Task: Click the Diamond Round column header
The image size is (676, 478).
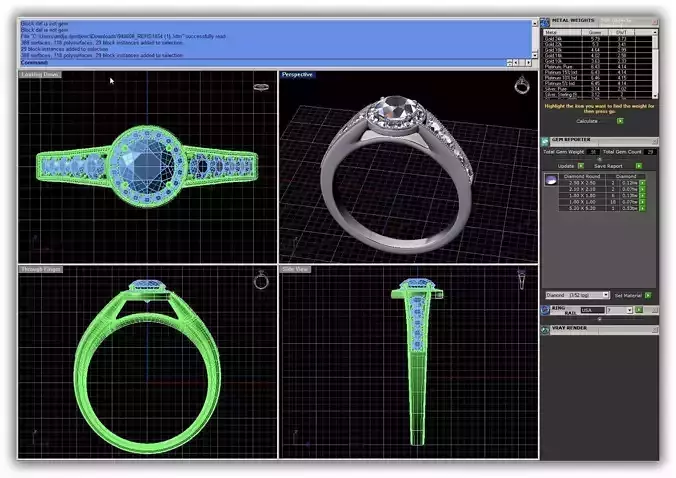Action: click(582, 176)
